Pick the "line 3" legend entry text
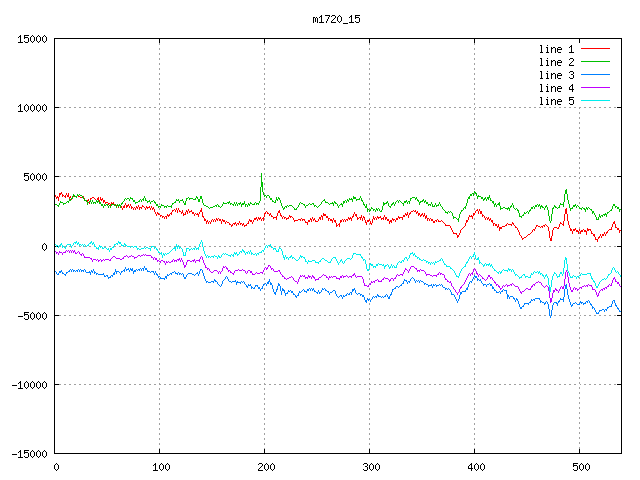 [x=556, y=75]
